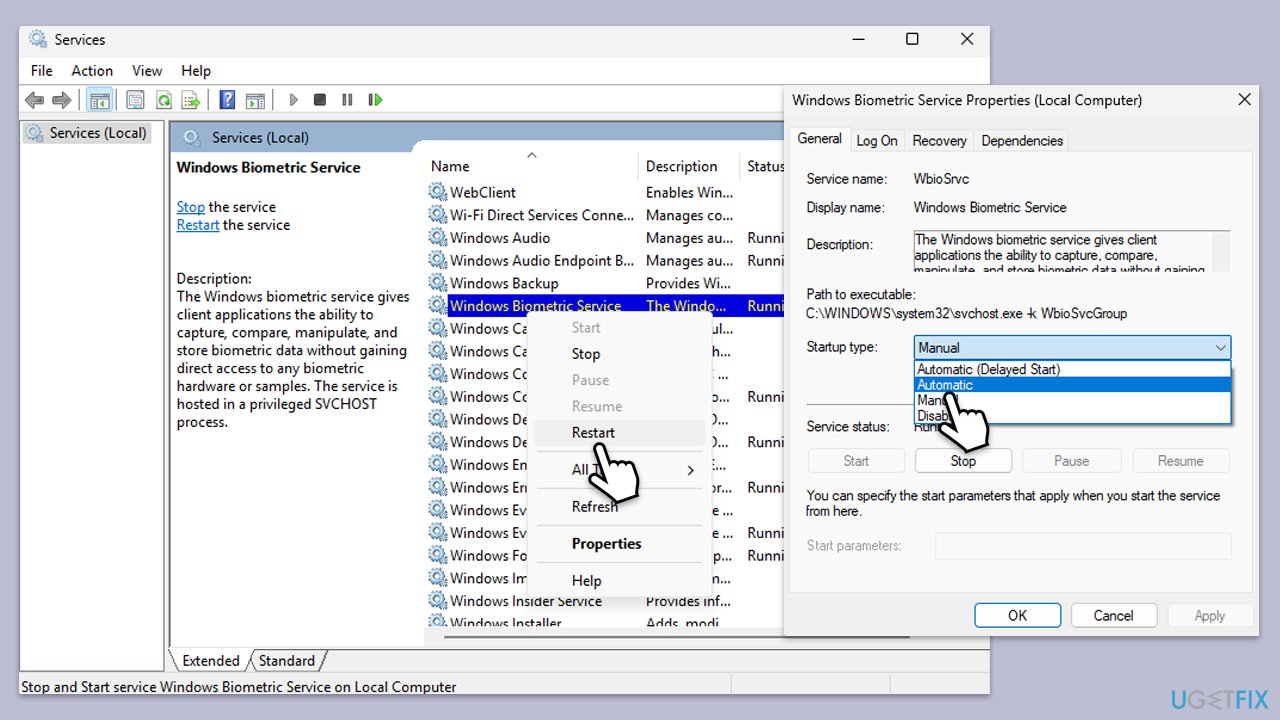Select Automatic in the startup type list

coord(944,385)
